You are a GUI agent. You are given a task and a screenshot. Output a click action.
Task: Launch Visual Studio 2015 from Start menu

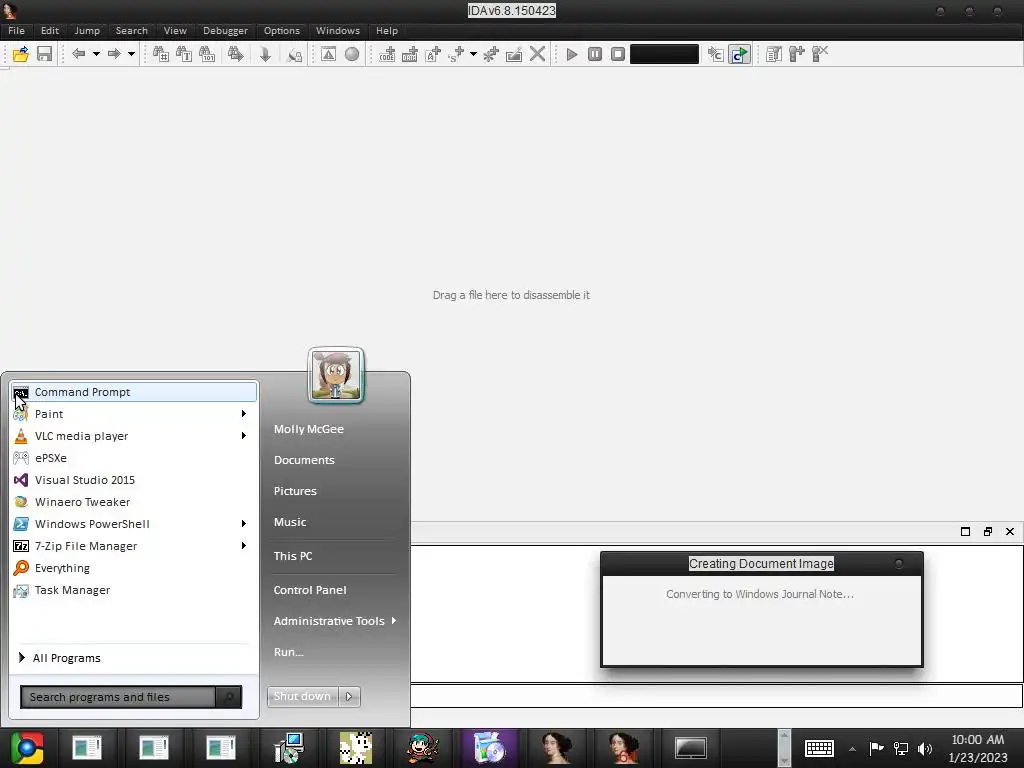click(x=134, y=480)
